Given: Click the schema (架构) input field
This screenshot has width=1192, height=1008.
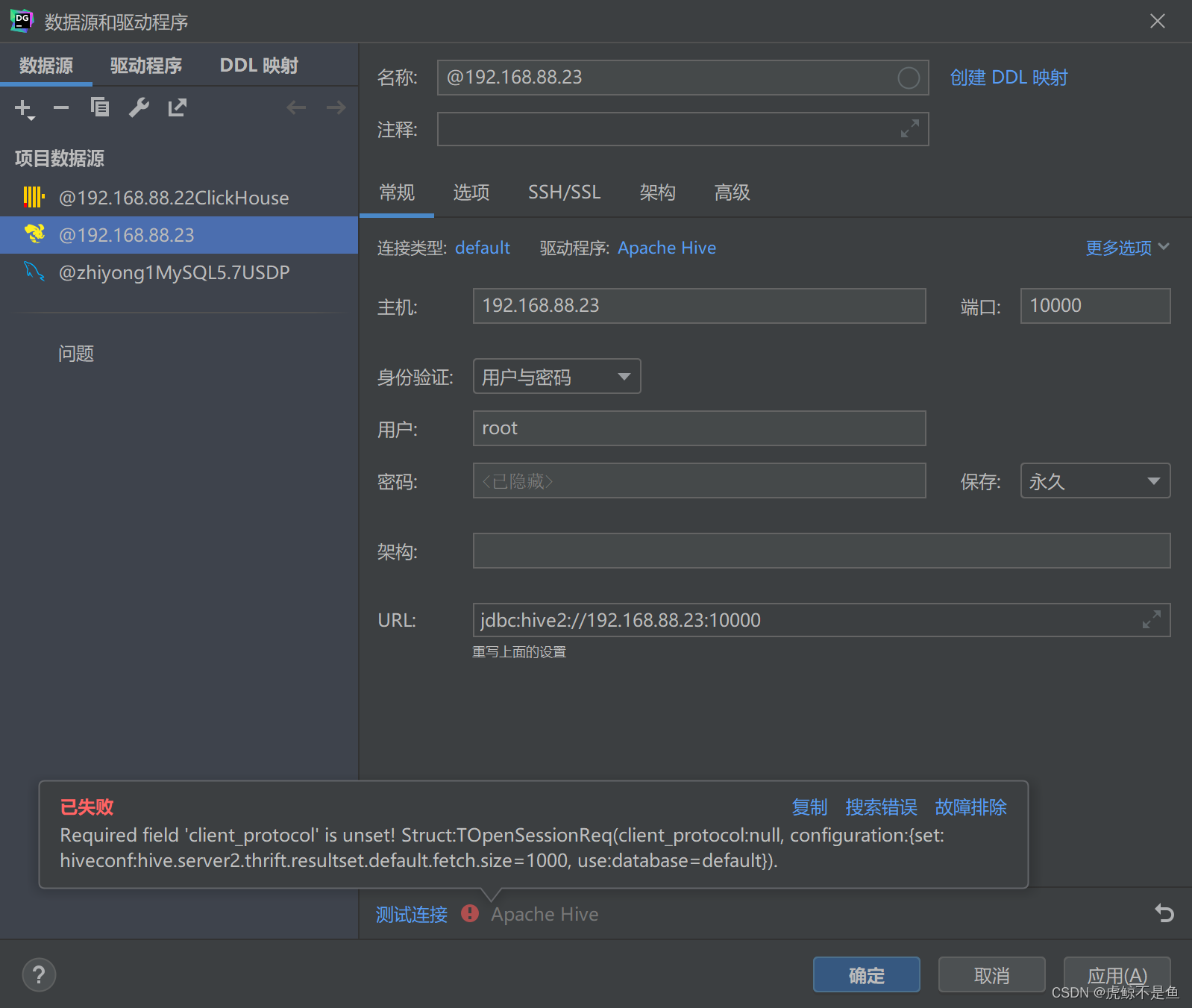Looking at the screenshot, I should 821,551.
